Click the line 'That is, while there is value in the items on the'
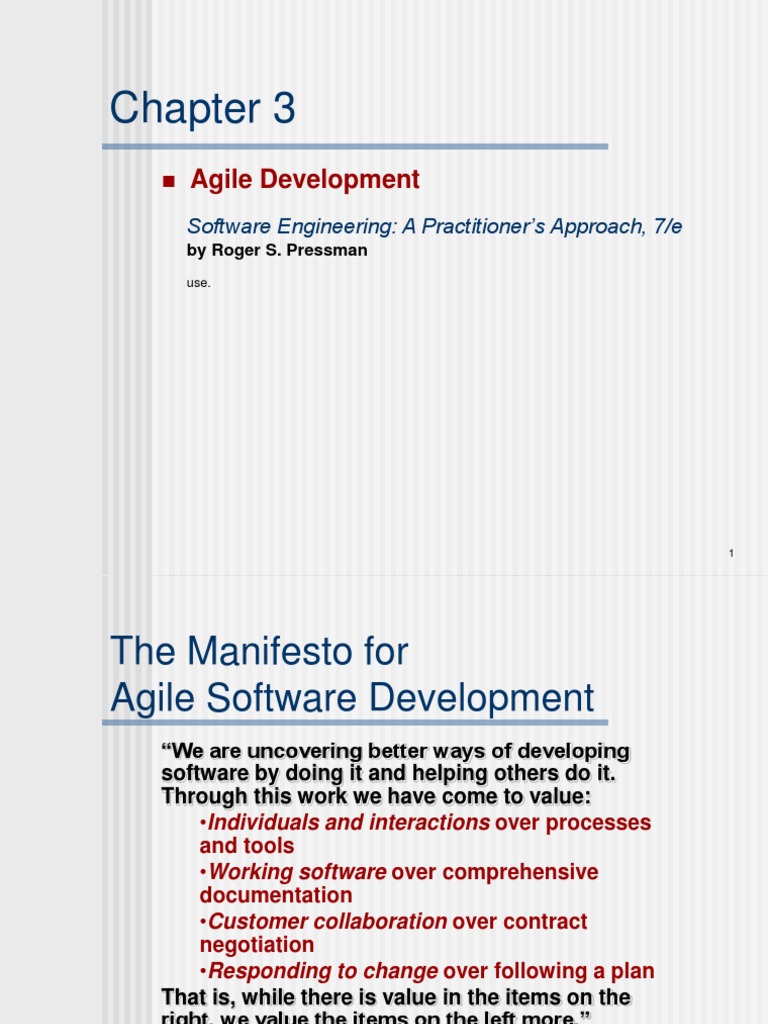 [x=396, y=997]
